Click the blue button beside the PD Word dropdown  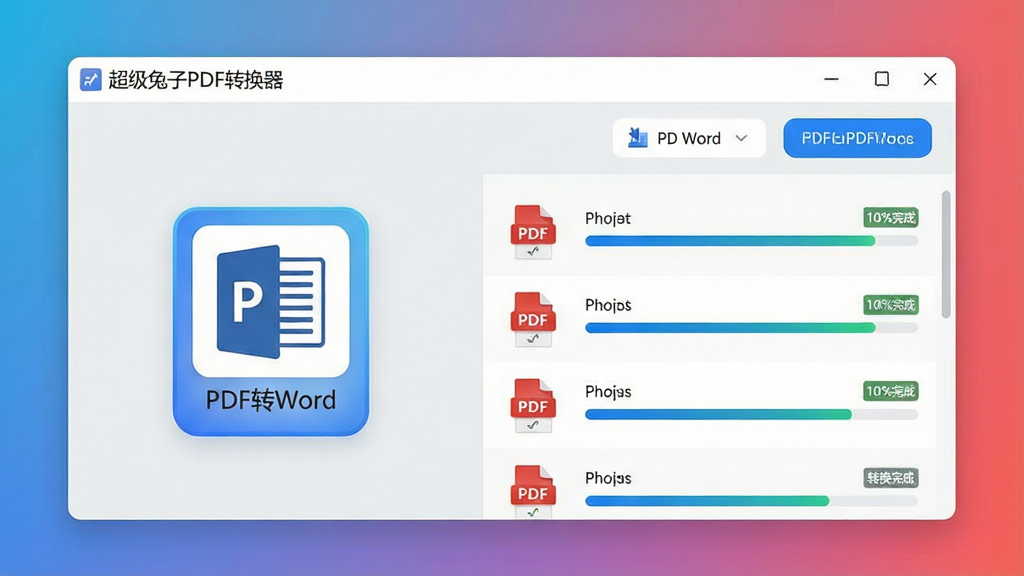click(857, 138)
